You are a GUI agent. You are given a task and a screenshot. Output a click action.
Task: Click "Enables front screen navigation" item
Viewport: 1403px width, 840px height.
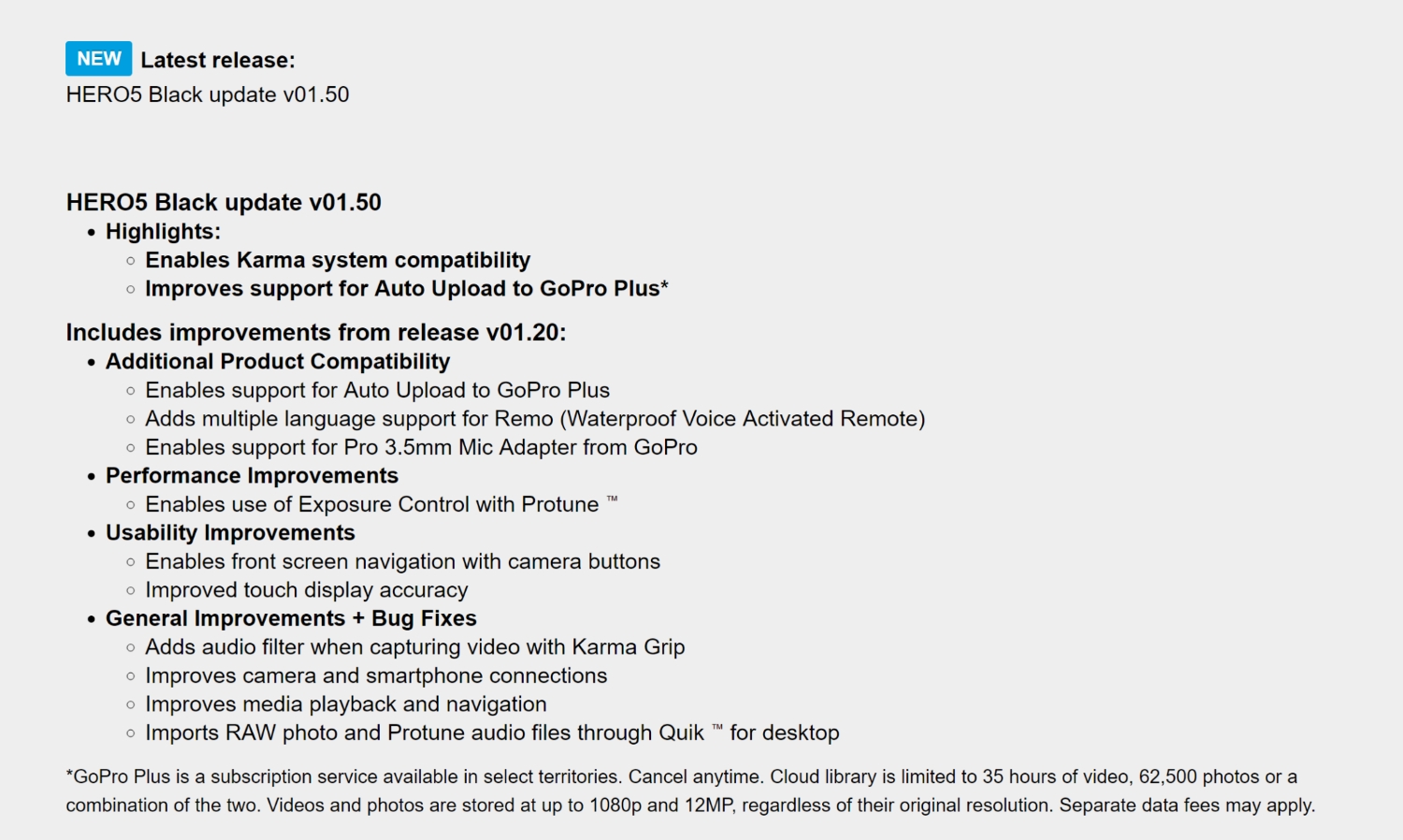coord(402,561)
